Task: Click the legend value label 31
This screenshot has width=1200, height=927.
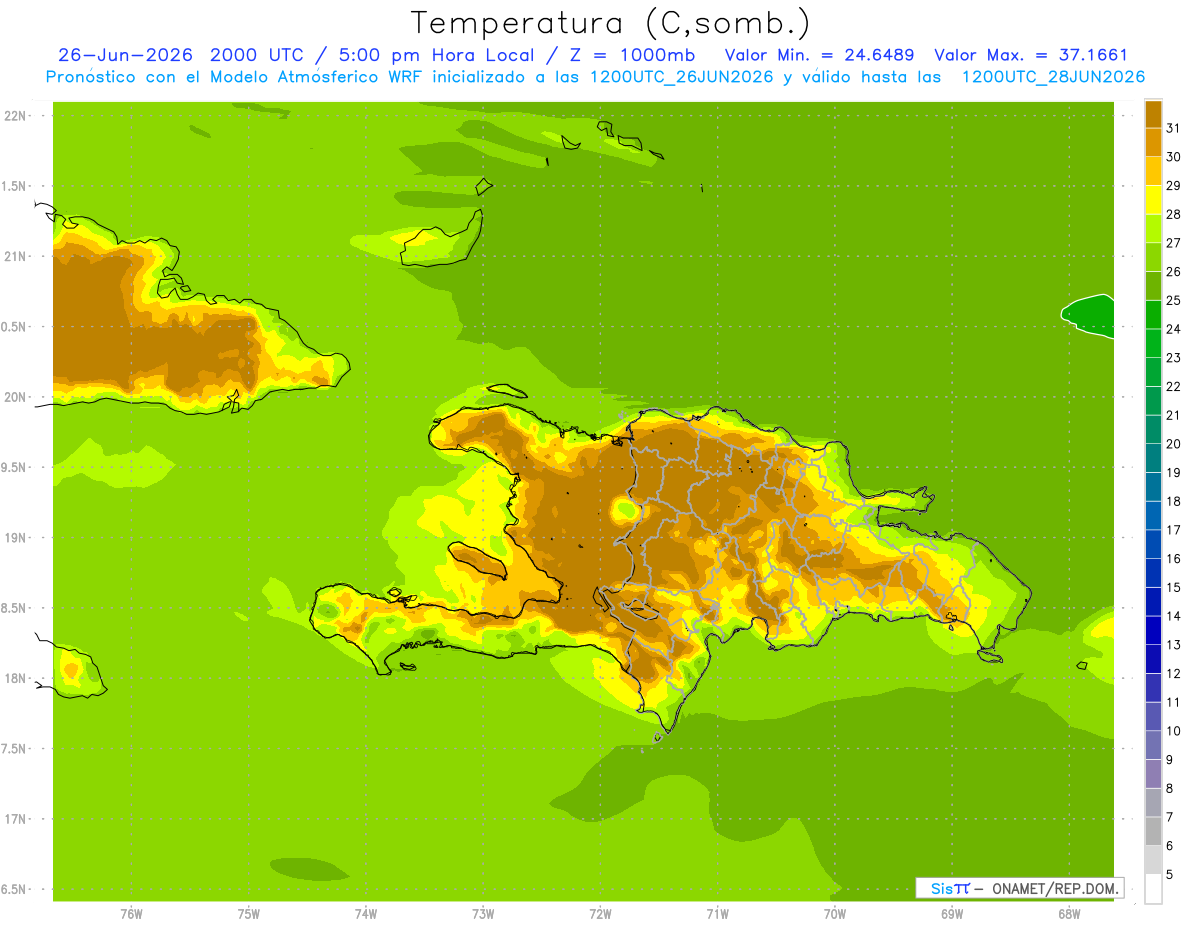Action: pyautogui.click(x=1173, y=128)
